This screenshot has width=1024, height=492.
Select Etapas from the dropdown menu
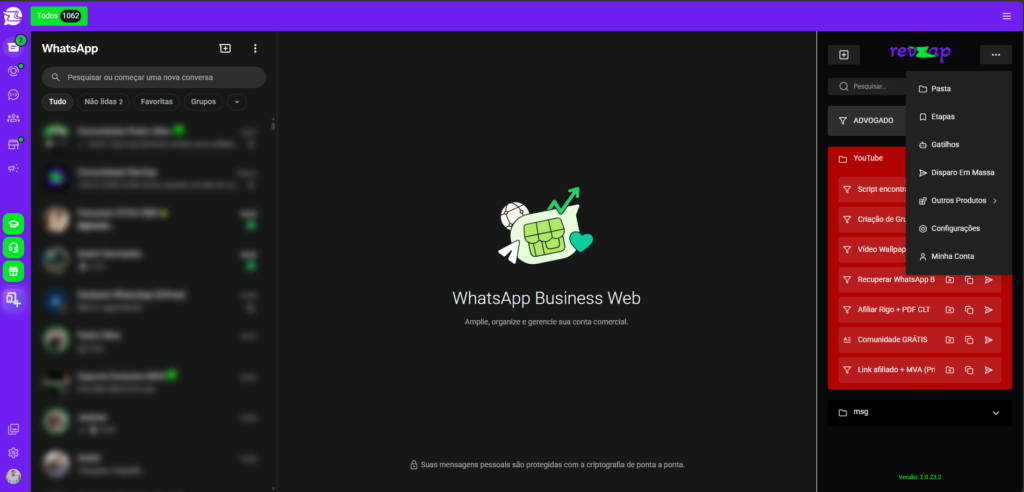tap(959, 117)
